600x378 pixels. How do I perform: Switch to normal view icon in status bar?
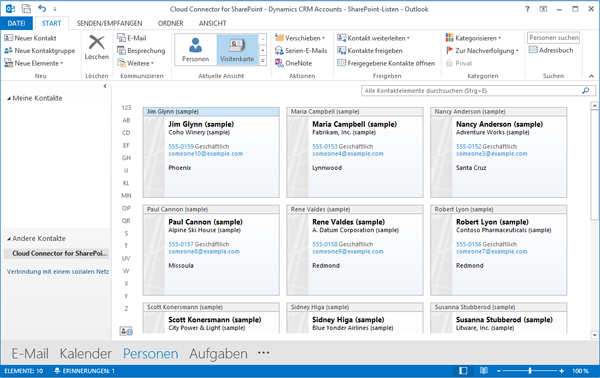click(463, 371)
